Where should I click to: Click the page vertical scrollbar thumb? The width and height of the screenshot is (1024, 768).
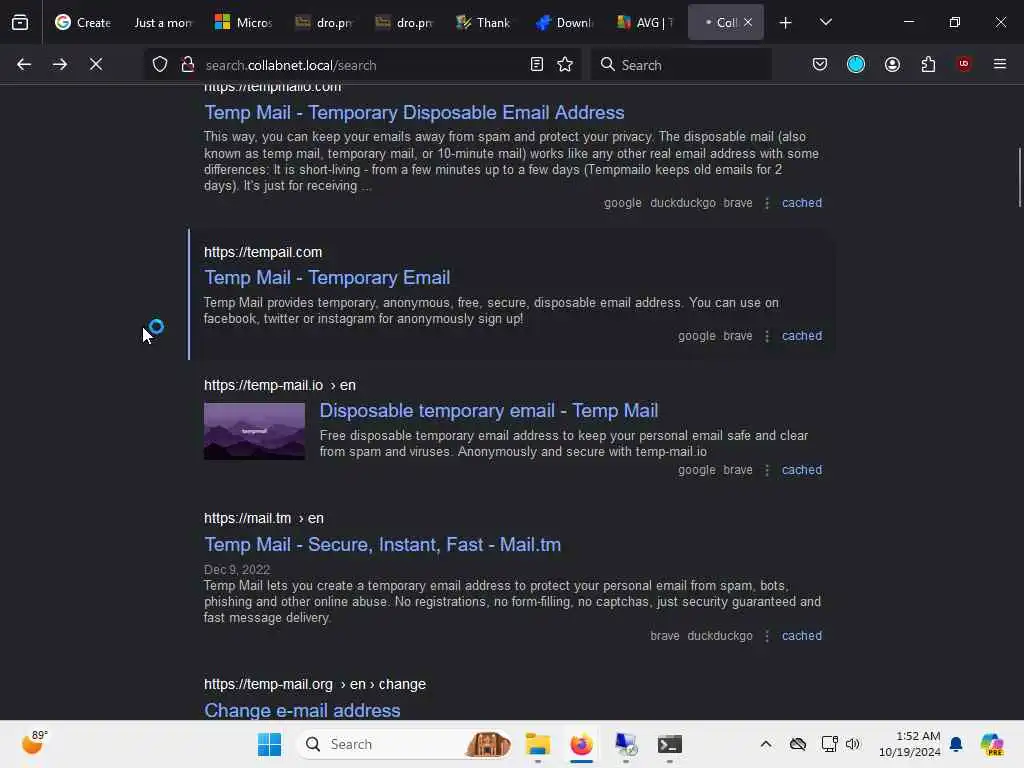point(1019,178)
